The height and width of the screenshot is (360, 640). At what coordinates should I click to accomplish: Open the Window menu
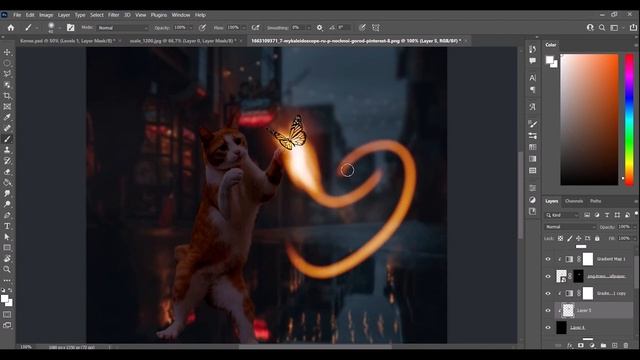181,15
